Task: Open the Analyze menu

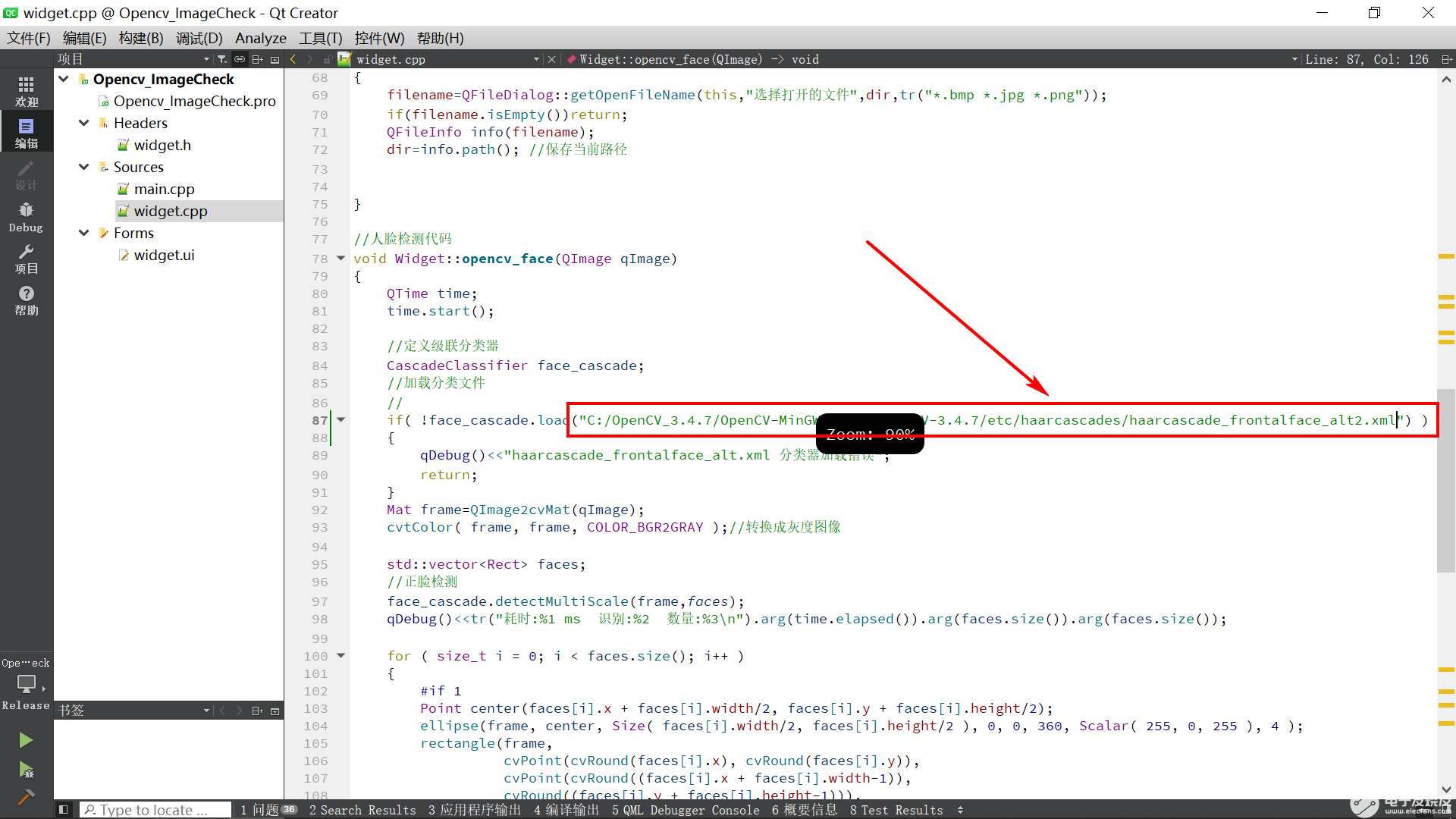Action: click(261, 38)
